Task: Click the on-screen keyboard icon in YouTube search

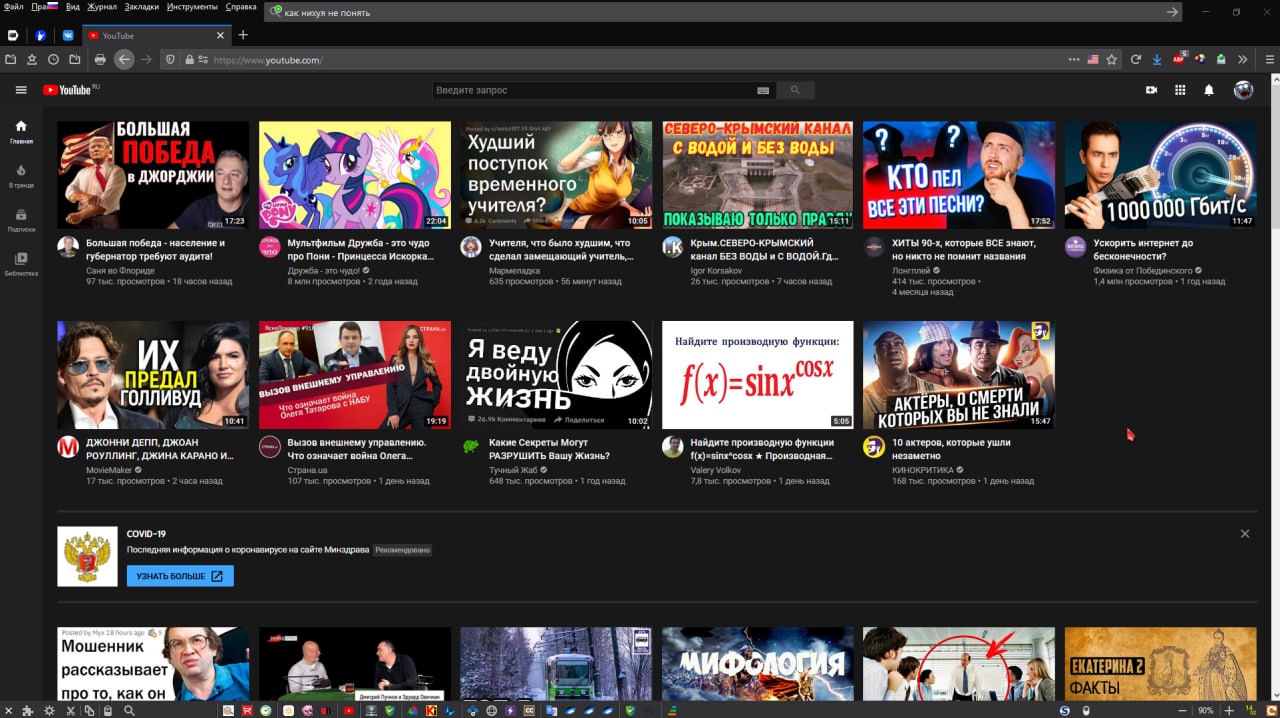Action: pyautogui.click(x=763, y=90)
